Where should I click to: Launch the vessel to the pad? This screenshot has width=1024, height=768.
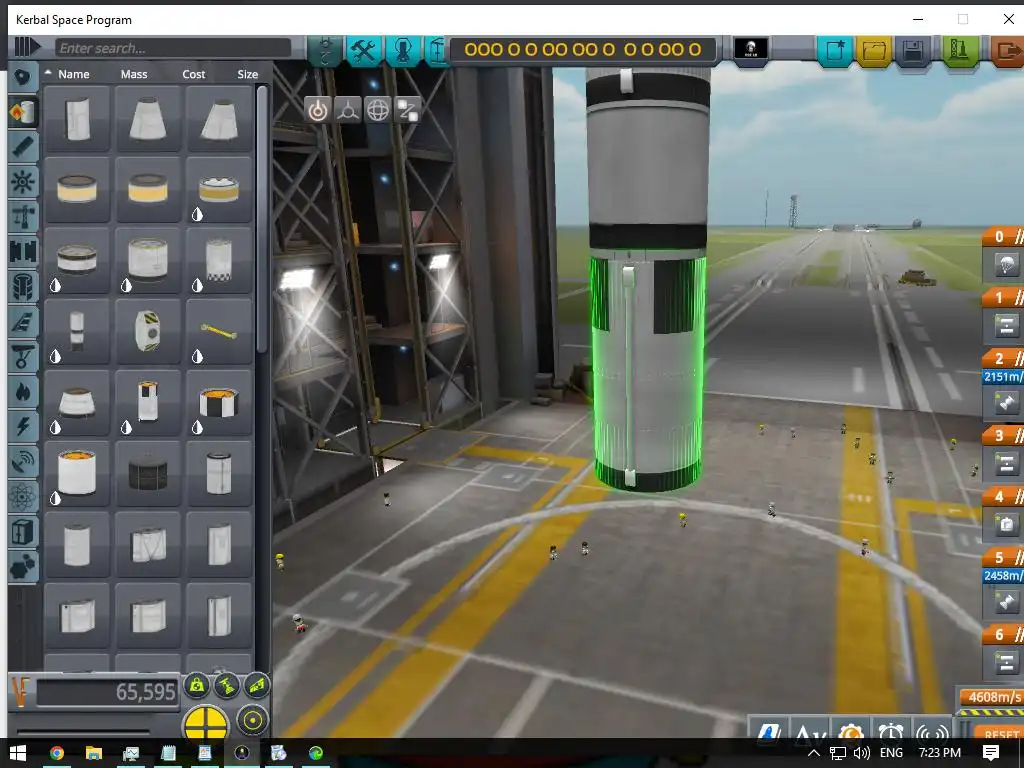point(959,50)
